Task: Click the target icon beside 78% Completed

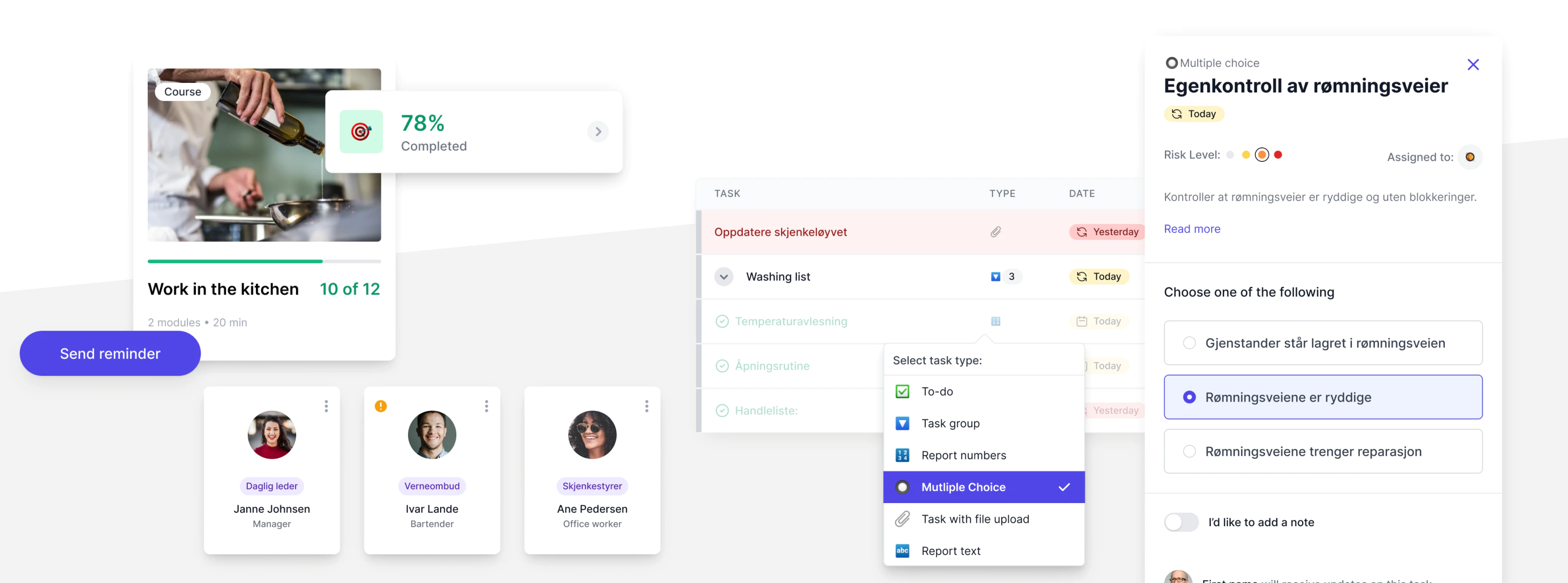Action: click(x=360, y=132)
